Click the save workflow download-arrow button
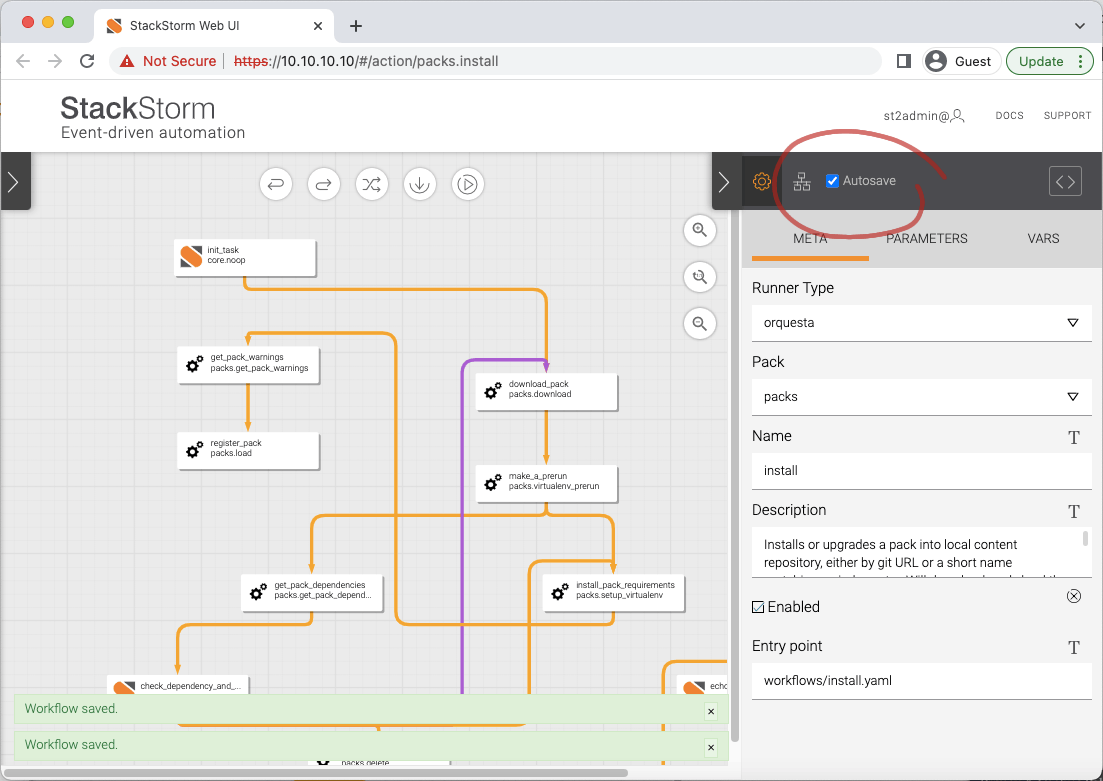The image size is (1103, 781). pyautogui.click(x=419, y=184)
